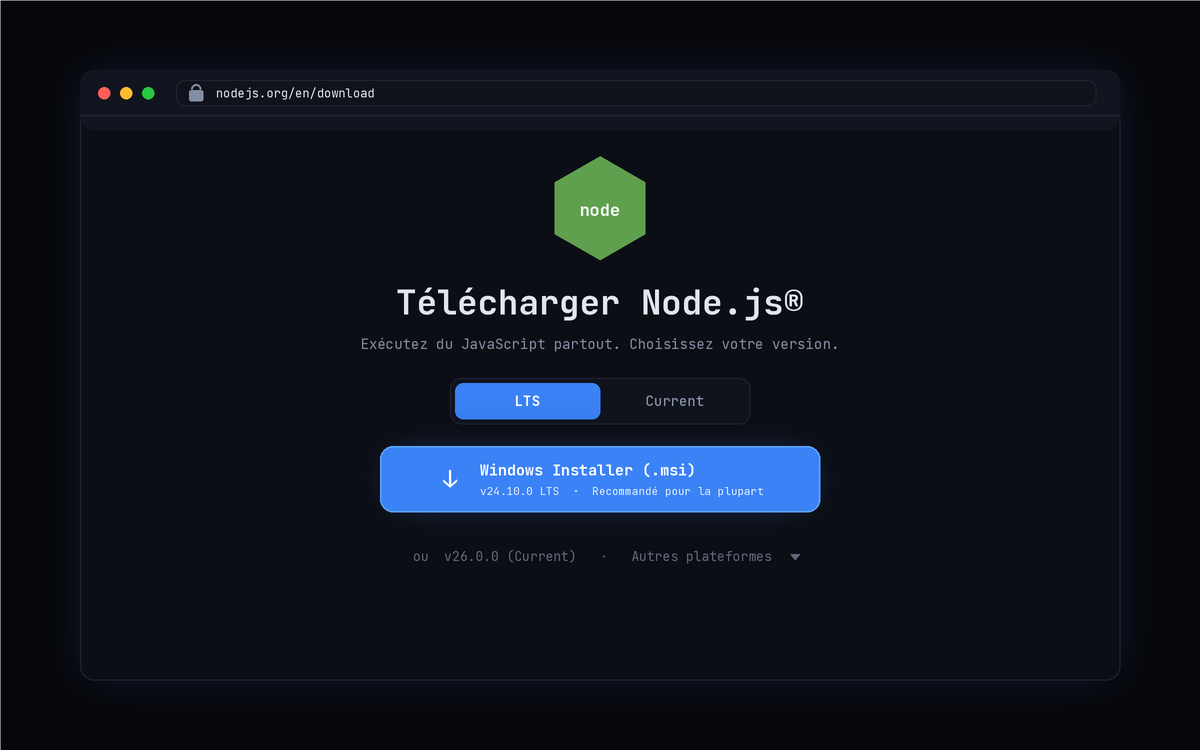Expand the Autres plateformes dropdown arrow

point(795,557)
